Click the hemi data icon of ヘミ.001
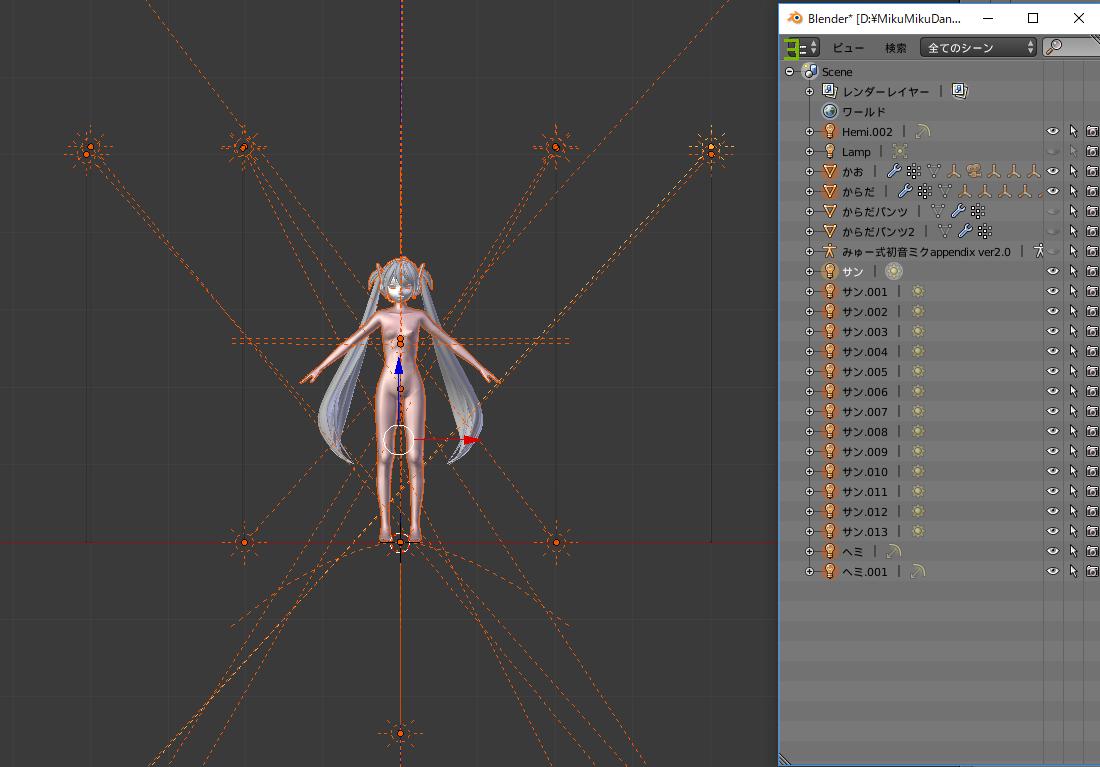Screen dimensions: 1100x767 point(917,572)
